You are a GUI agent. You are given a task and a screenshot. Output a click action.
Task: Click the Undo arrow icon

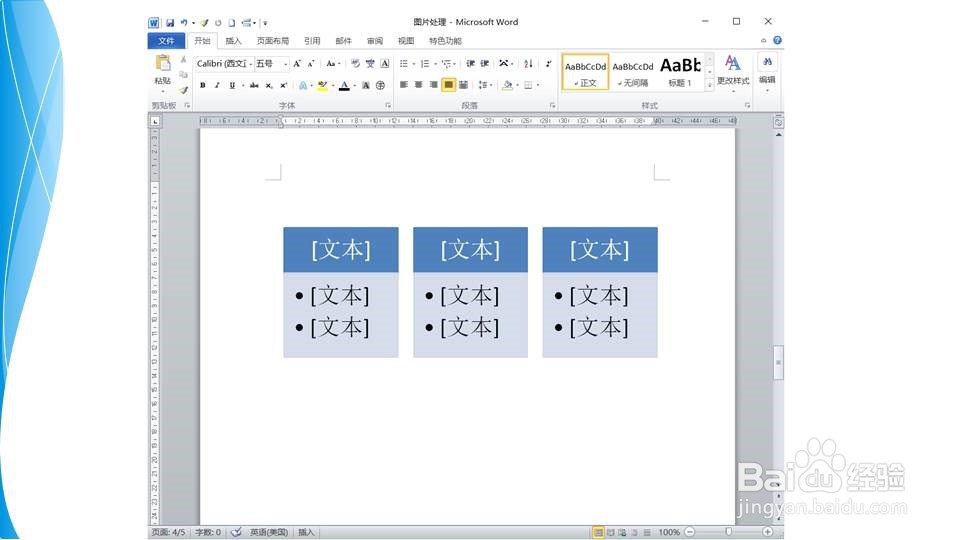[183, 23]
